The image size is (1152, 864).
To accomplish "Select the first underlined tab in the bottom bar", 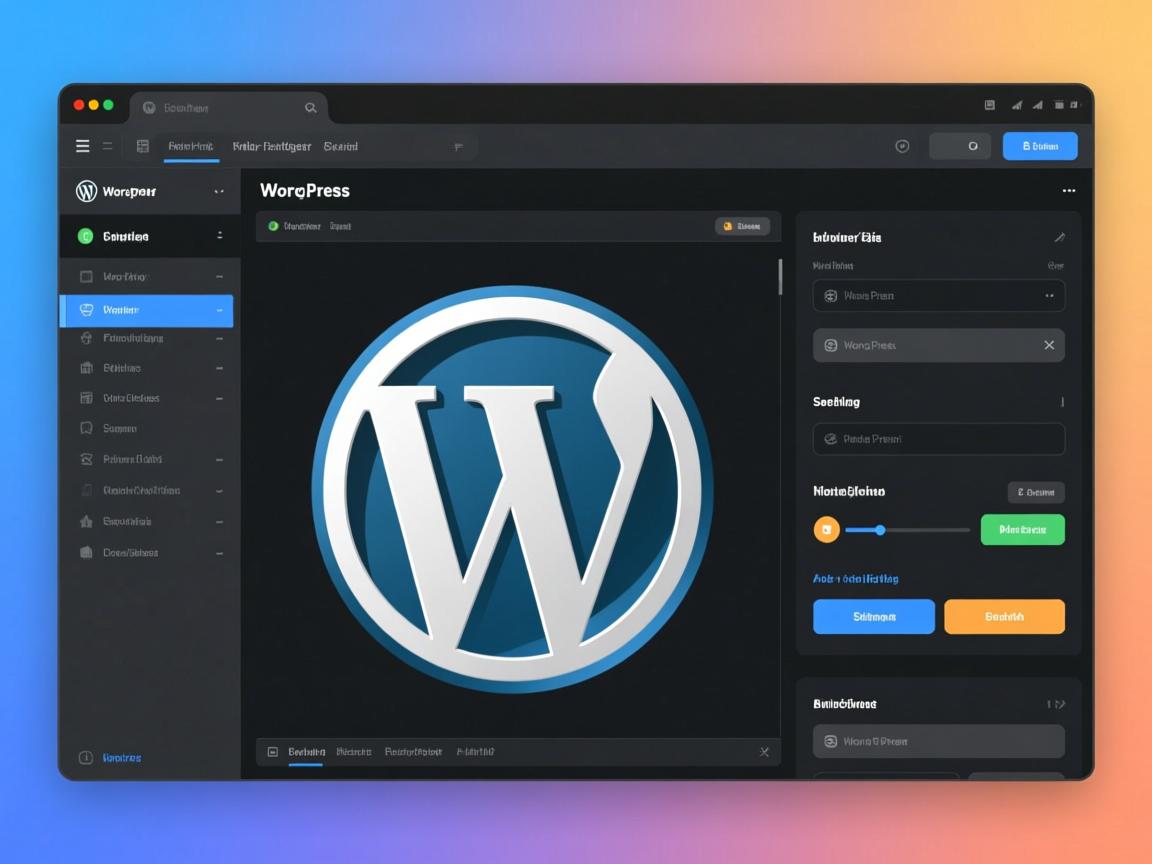I will [306, 752].
